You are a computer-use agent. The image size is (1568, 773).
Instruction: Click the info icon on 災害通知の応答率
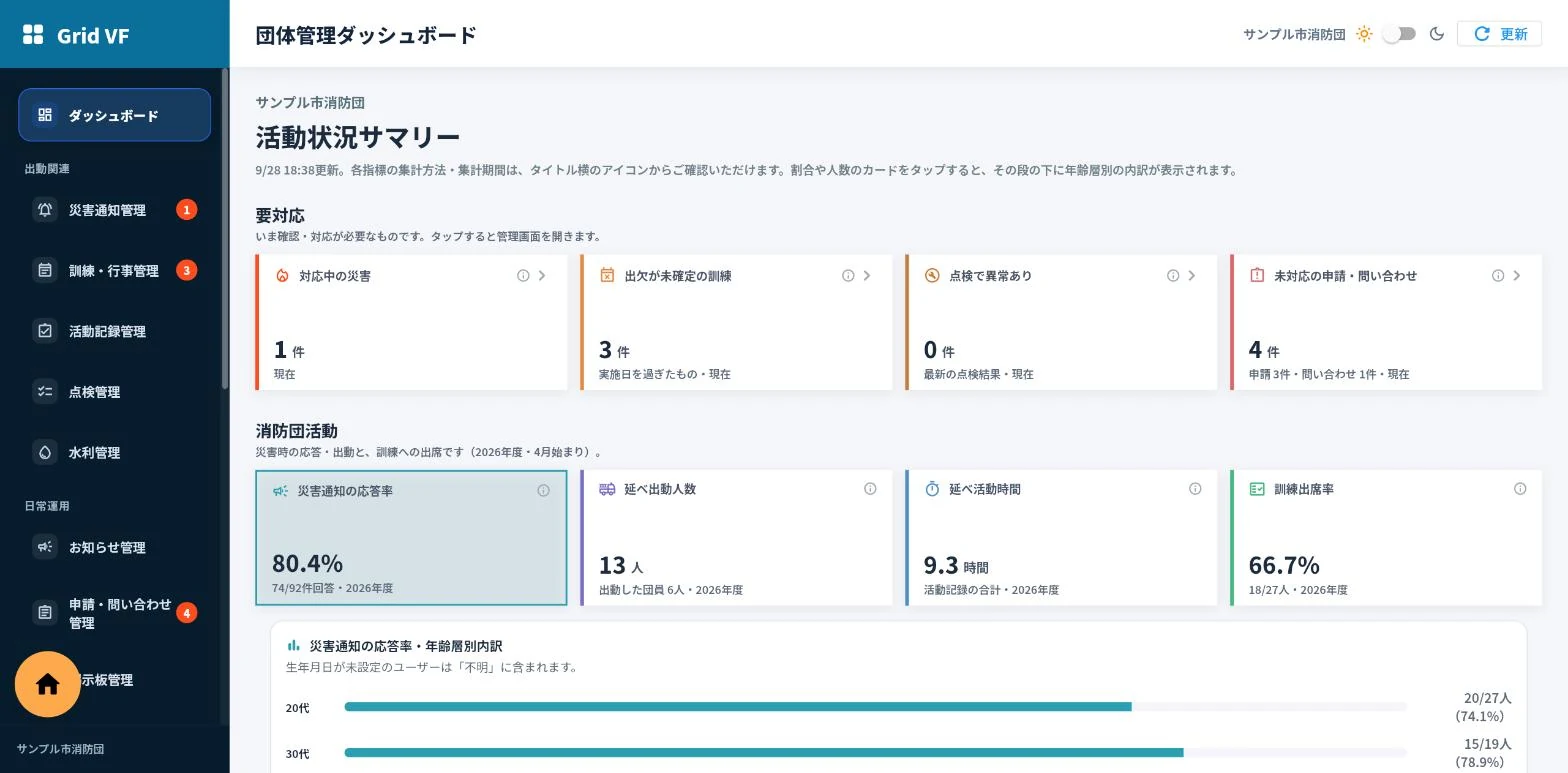[x=543, y=491]
